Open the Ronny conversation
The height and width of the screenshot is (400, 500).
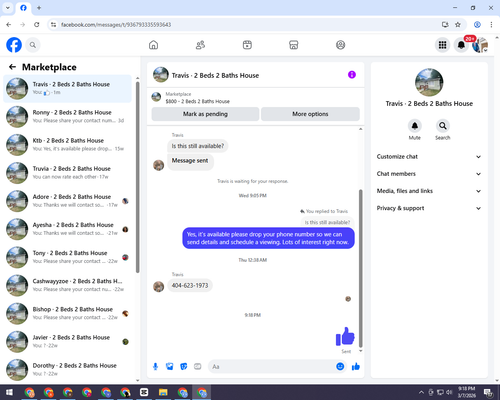pos(67,117)
